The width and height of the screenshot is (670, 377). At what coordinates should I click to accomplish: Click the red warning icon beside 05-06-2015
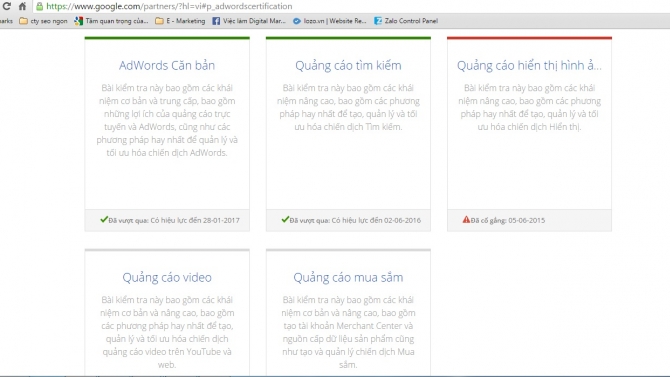466,220
